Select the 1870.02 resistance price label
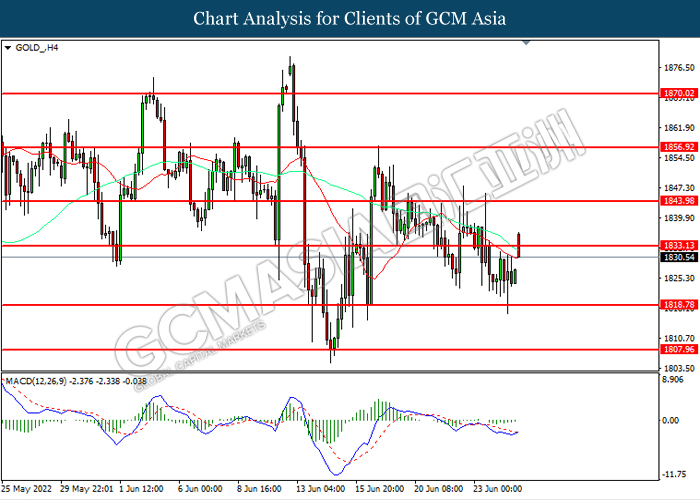 [x=679, y=93]
